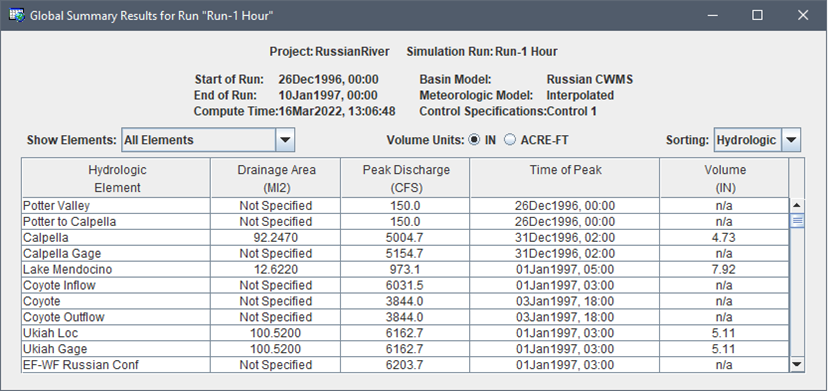Click the 12.6220 drainage area cell

(276, 269)
